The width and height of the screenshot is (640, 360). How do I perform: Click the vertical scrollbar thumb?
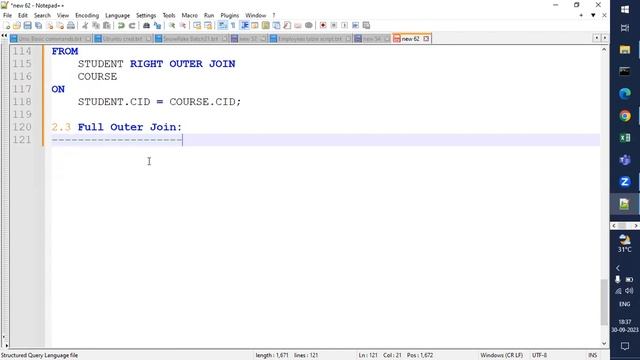604,302
